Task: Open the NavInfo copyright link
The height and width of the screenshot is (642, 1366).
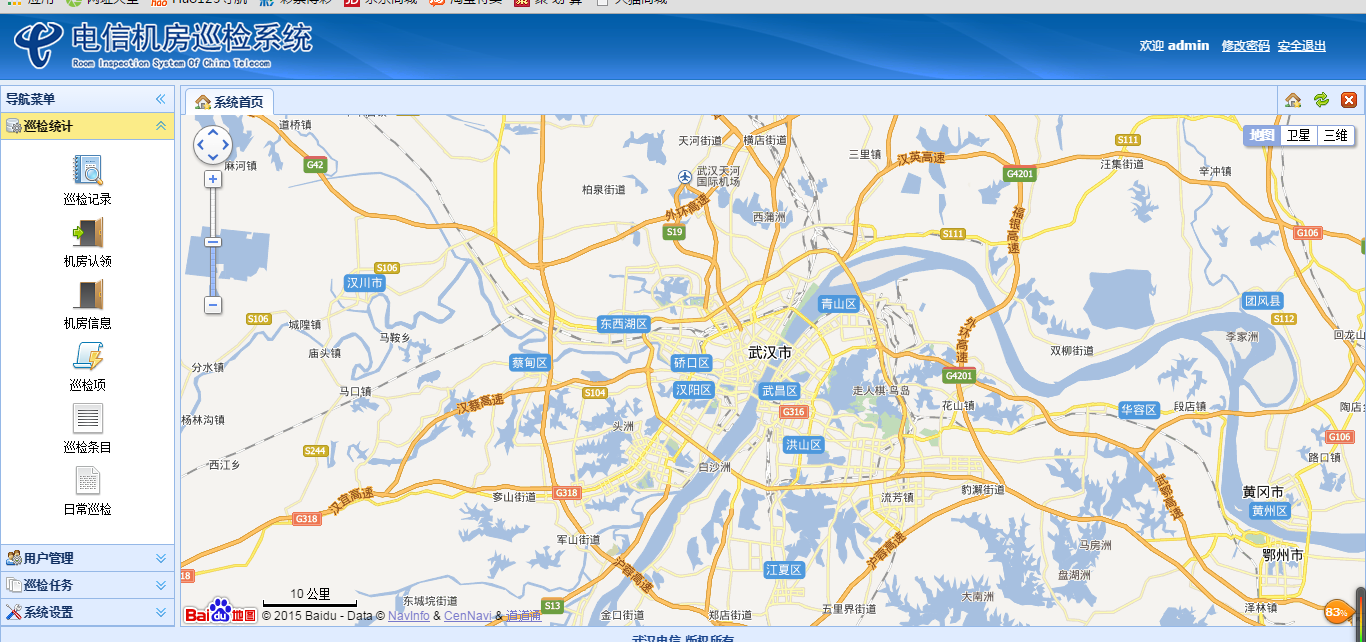Action: point(409,616)
